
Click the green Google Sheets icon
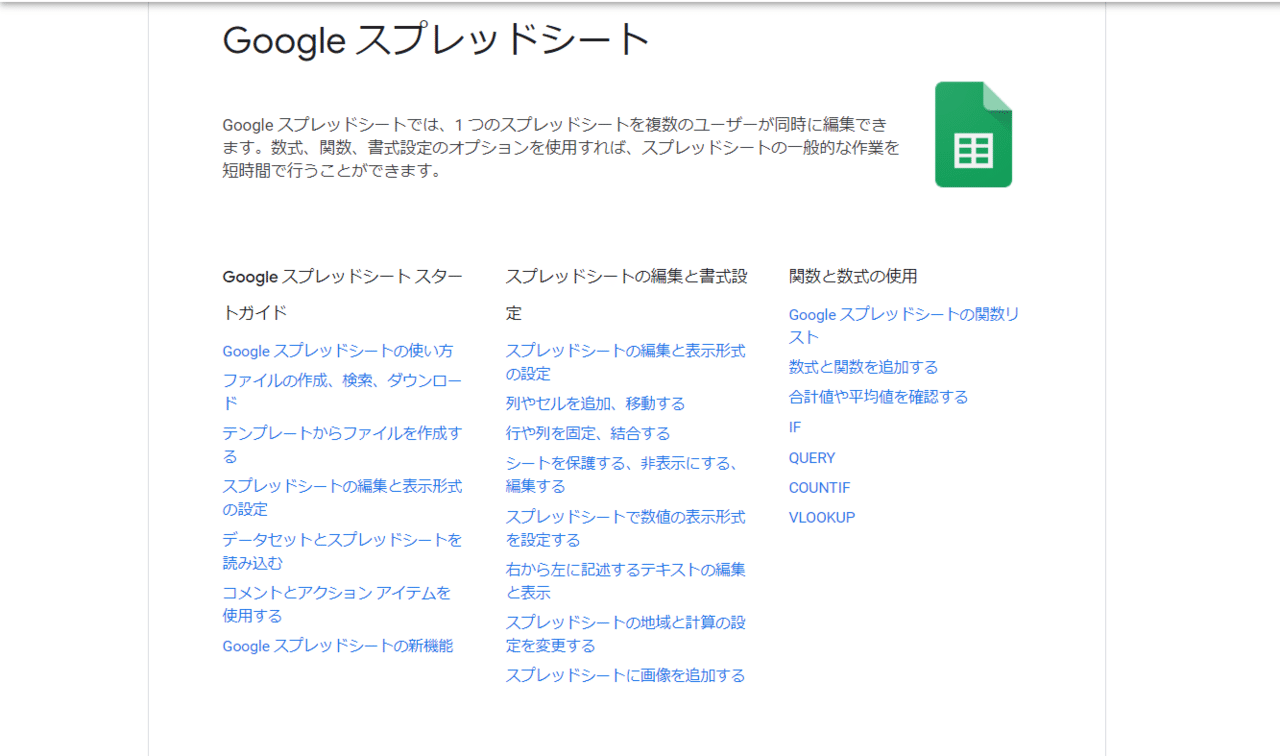pyautogui.click(x=973, y=134)
